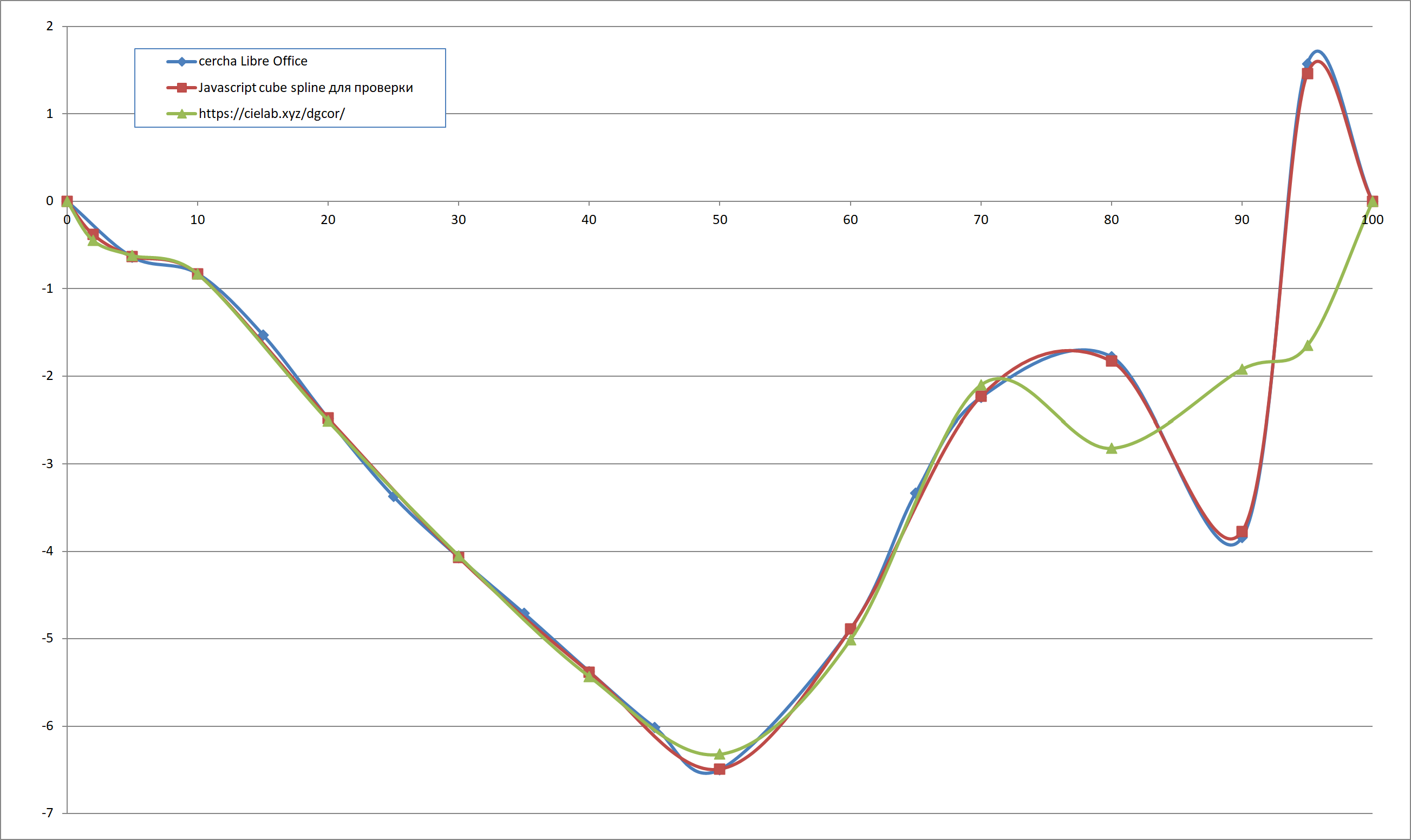Click the x-axis label 100
Viewport: 1411px width, 840px height.
(x=1372, y=220)
